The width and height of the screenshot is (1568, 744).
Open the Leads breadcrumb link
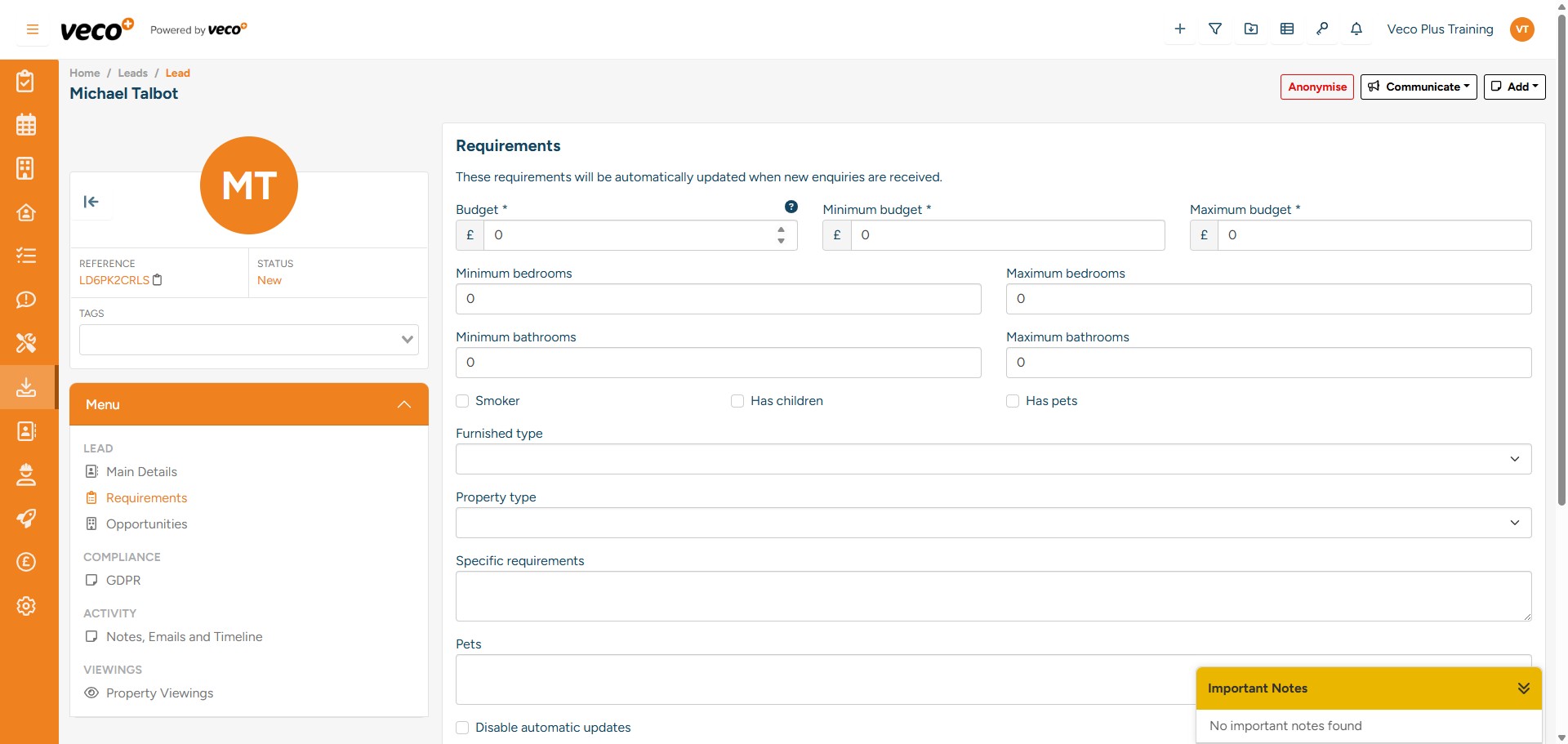pos(132,73)
